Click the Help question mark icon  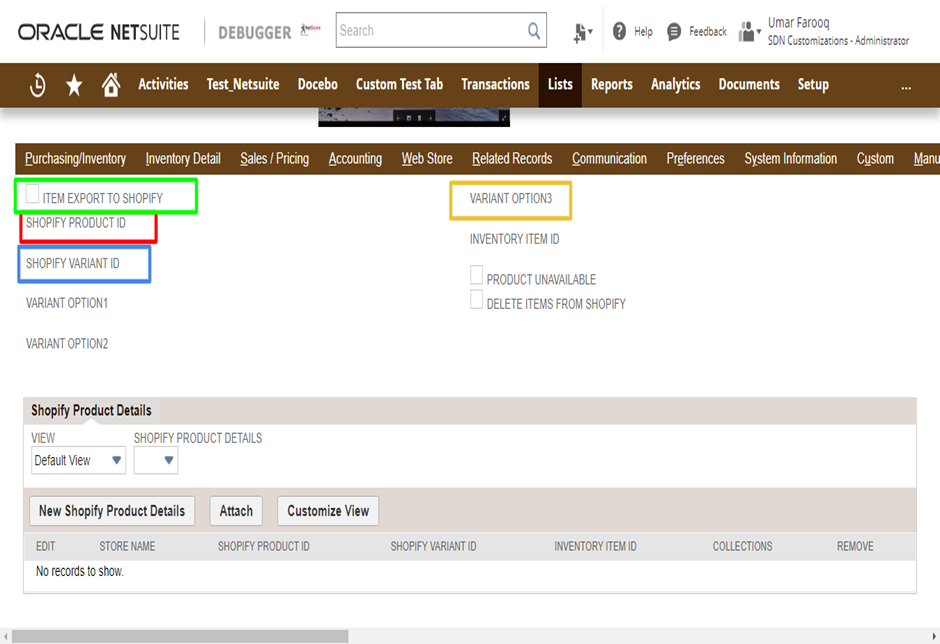(619, 31)
